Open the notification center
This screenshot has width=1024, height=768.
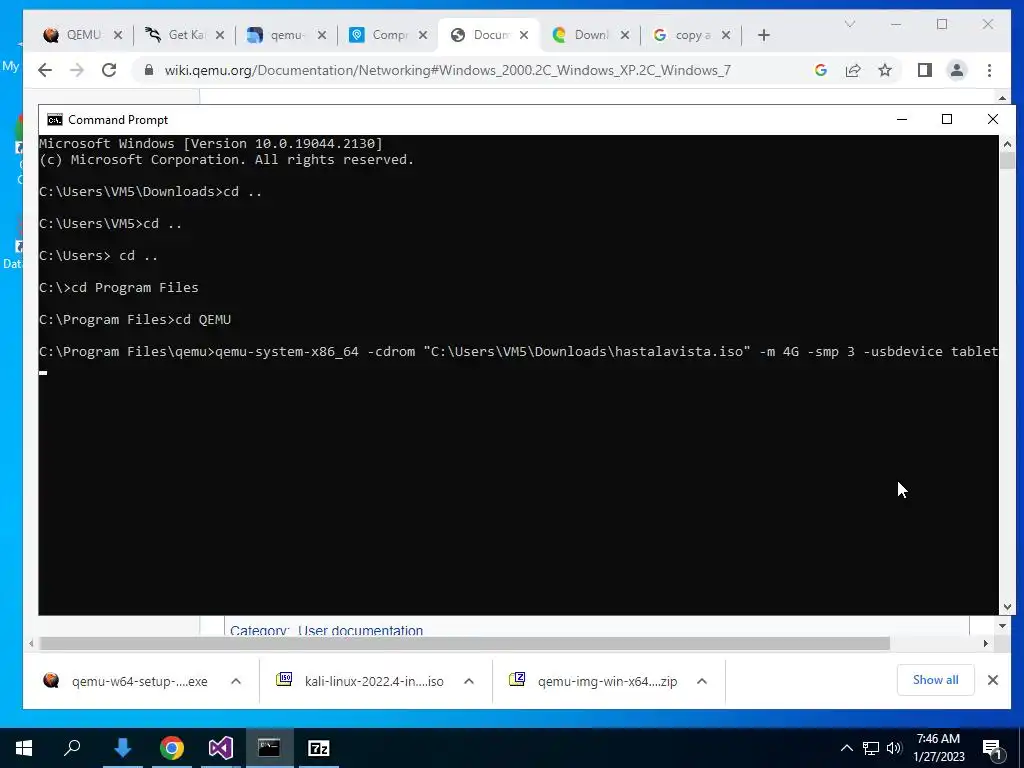993,749
